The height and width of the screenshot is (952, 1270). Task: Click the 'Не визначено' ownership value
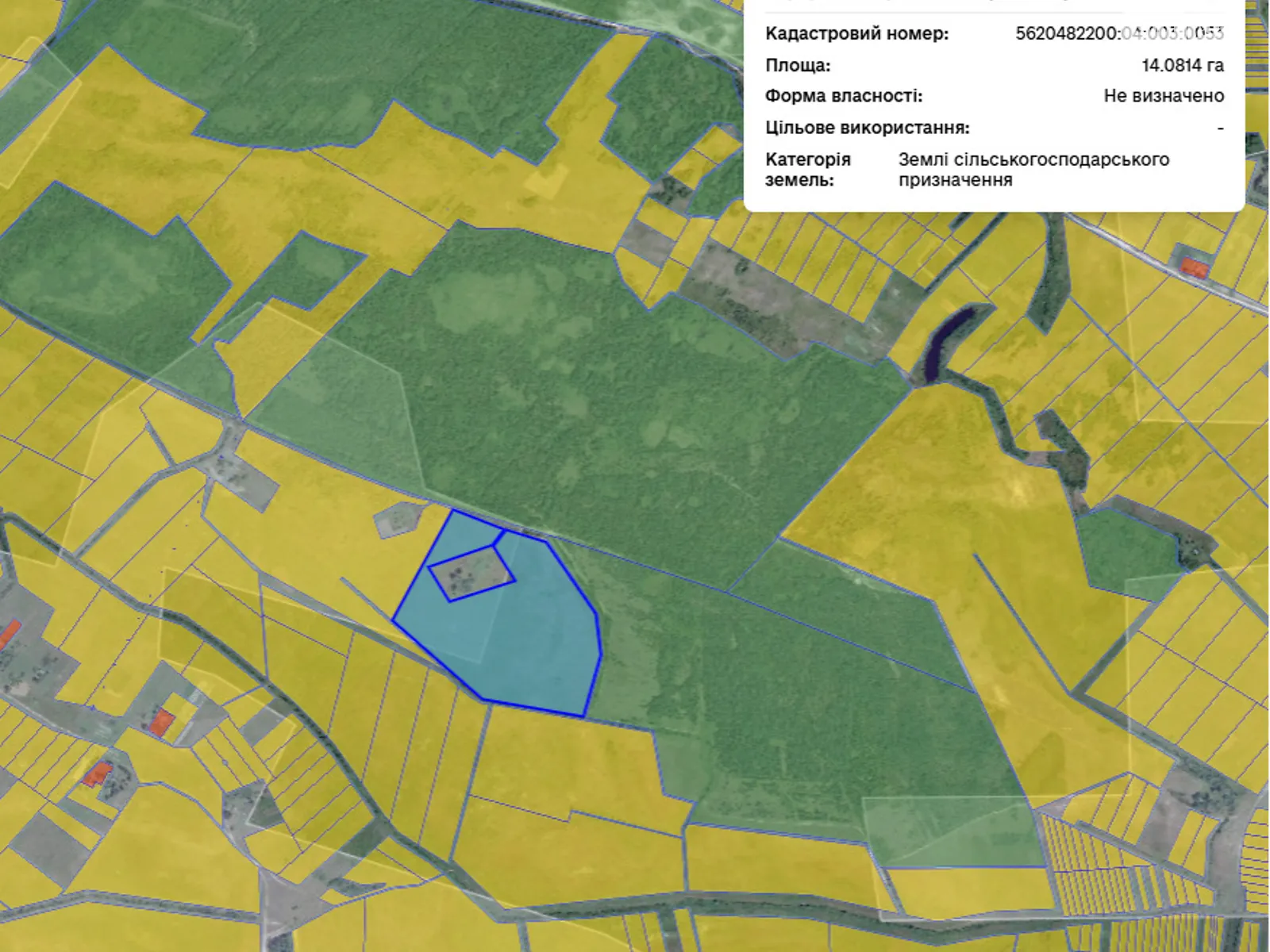[x=1164, y=96]
